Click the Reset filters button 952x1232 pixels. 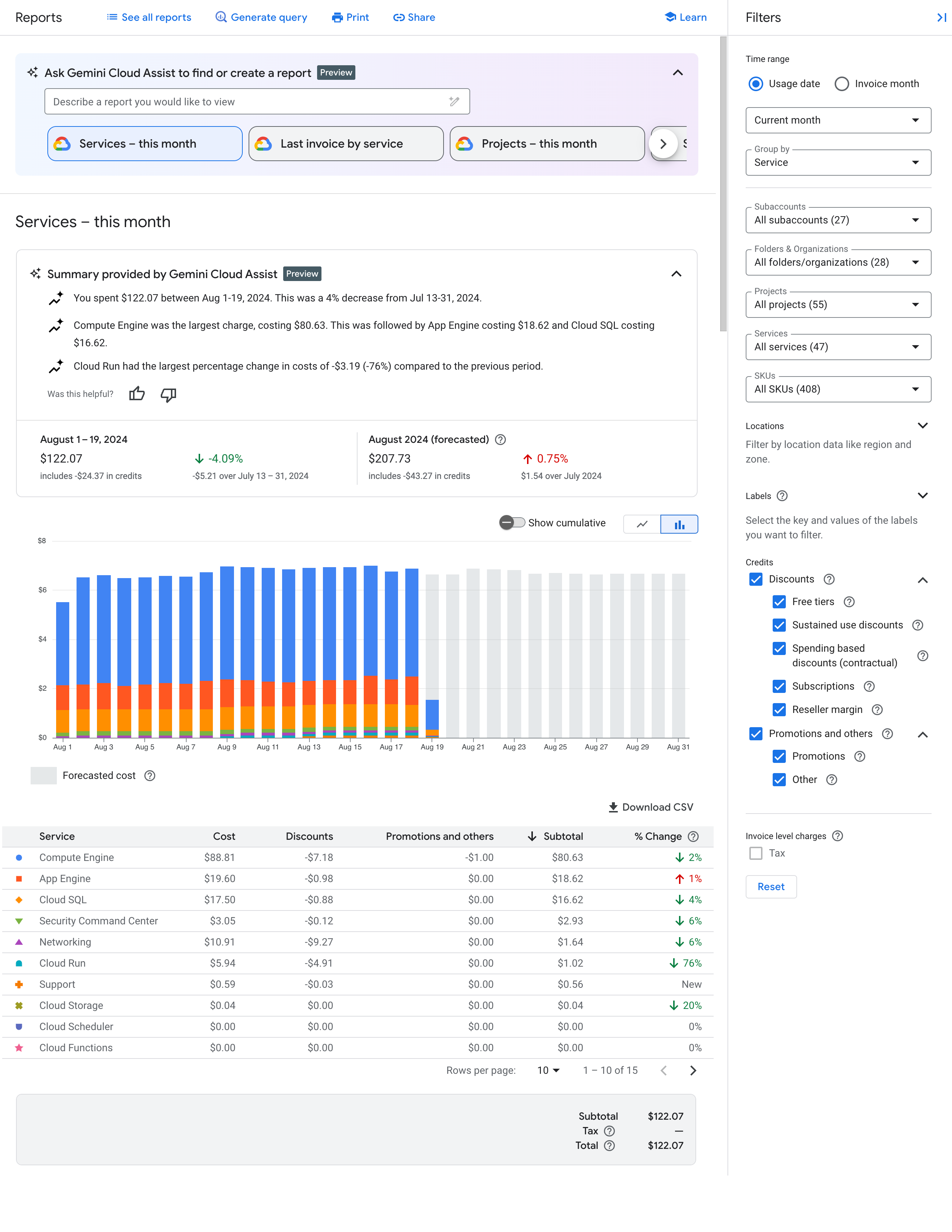pyautogui.click(x=770, y=886)
